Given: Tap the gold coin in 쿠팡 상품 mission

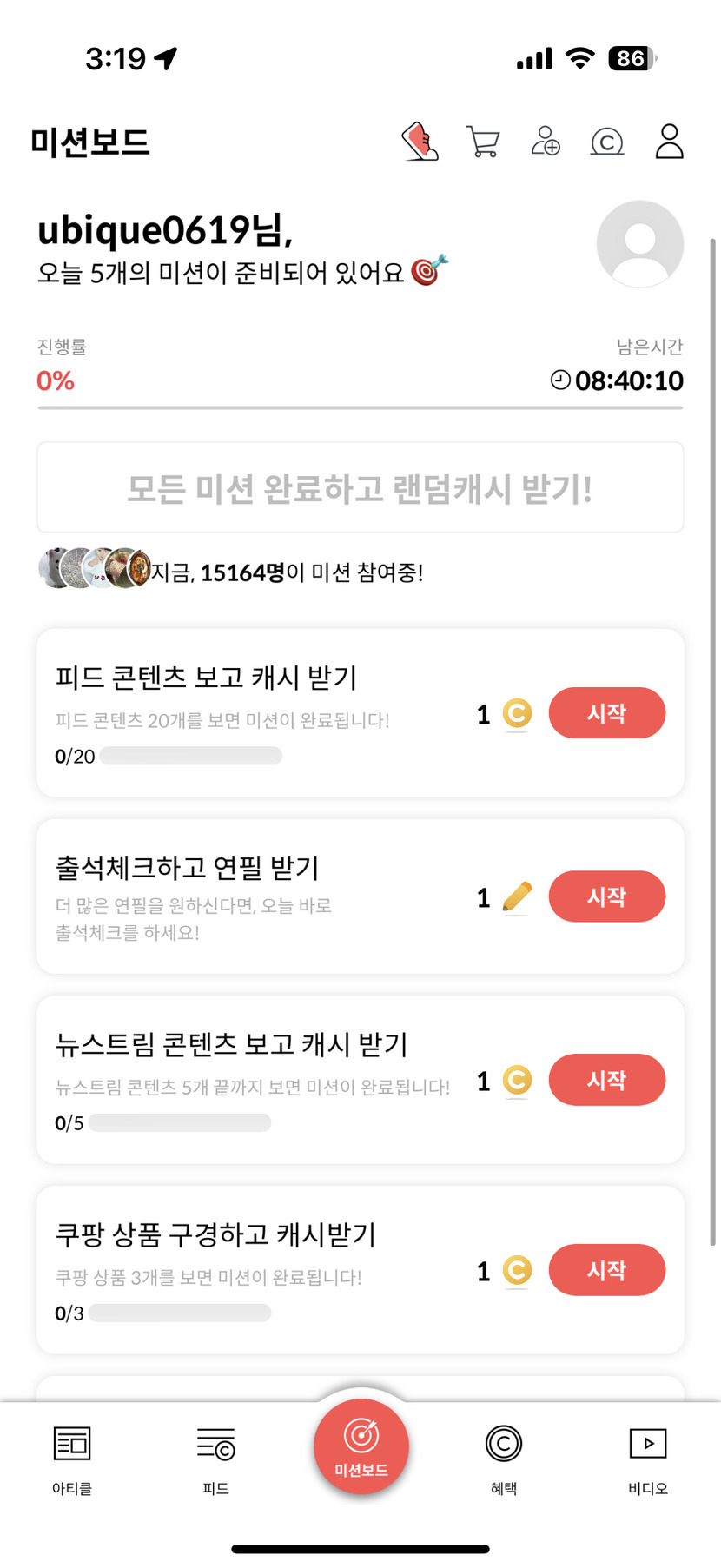Looking at the screenshot, I should click(x=517, y=1271).
